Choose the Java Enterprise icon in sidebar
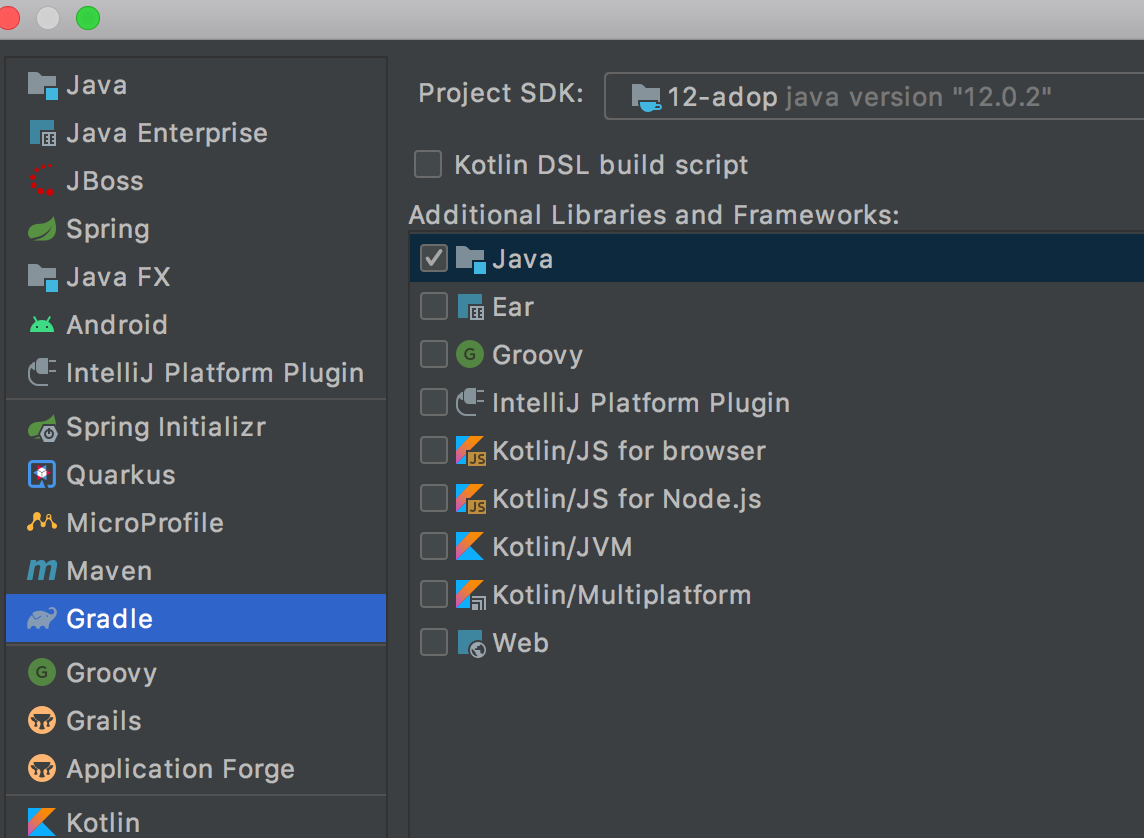This screenshot has width=1144, height=838. pos(42,133)
